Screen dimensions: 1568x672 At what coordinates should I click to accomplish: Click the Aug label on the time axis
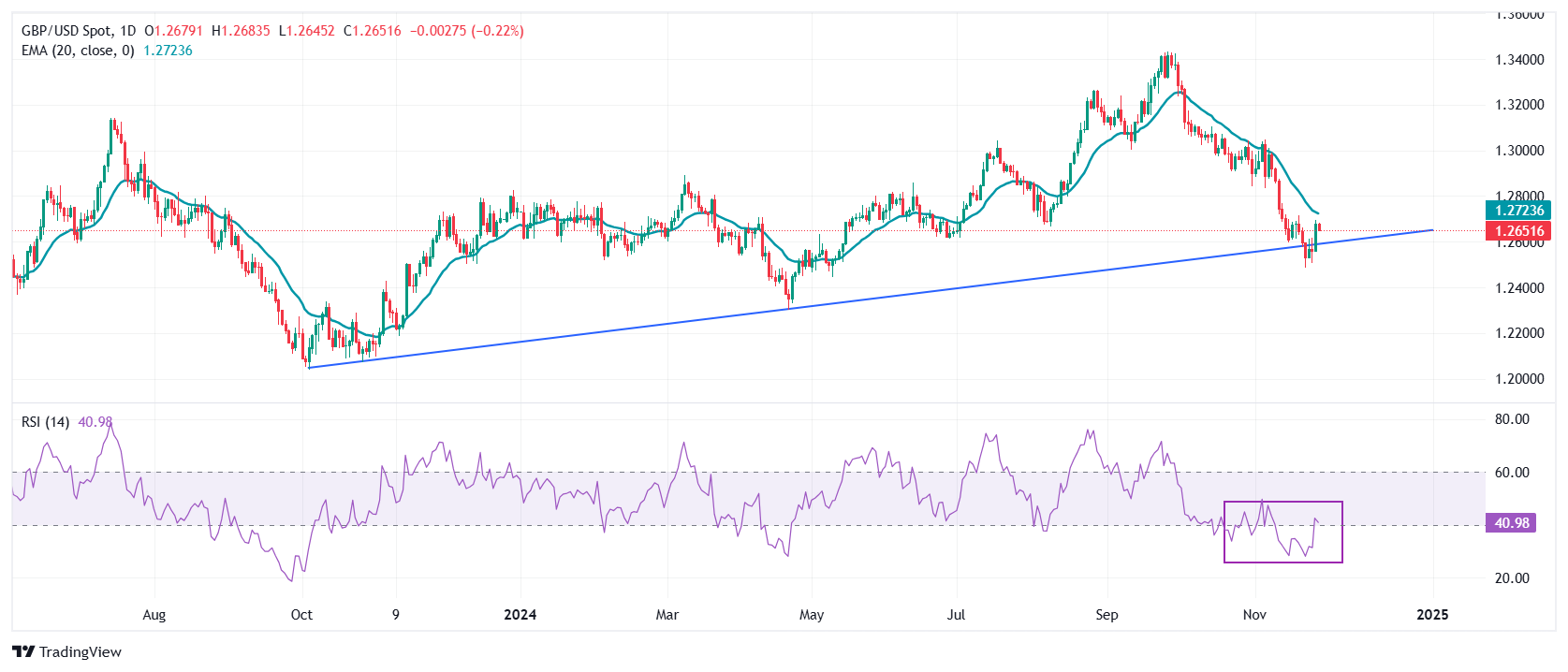(154, 615)
